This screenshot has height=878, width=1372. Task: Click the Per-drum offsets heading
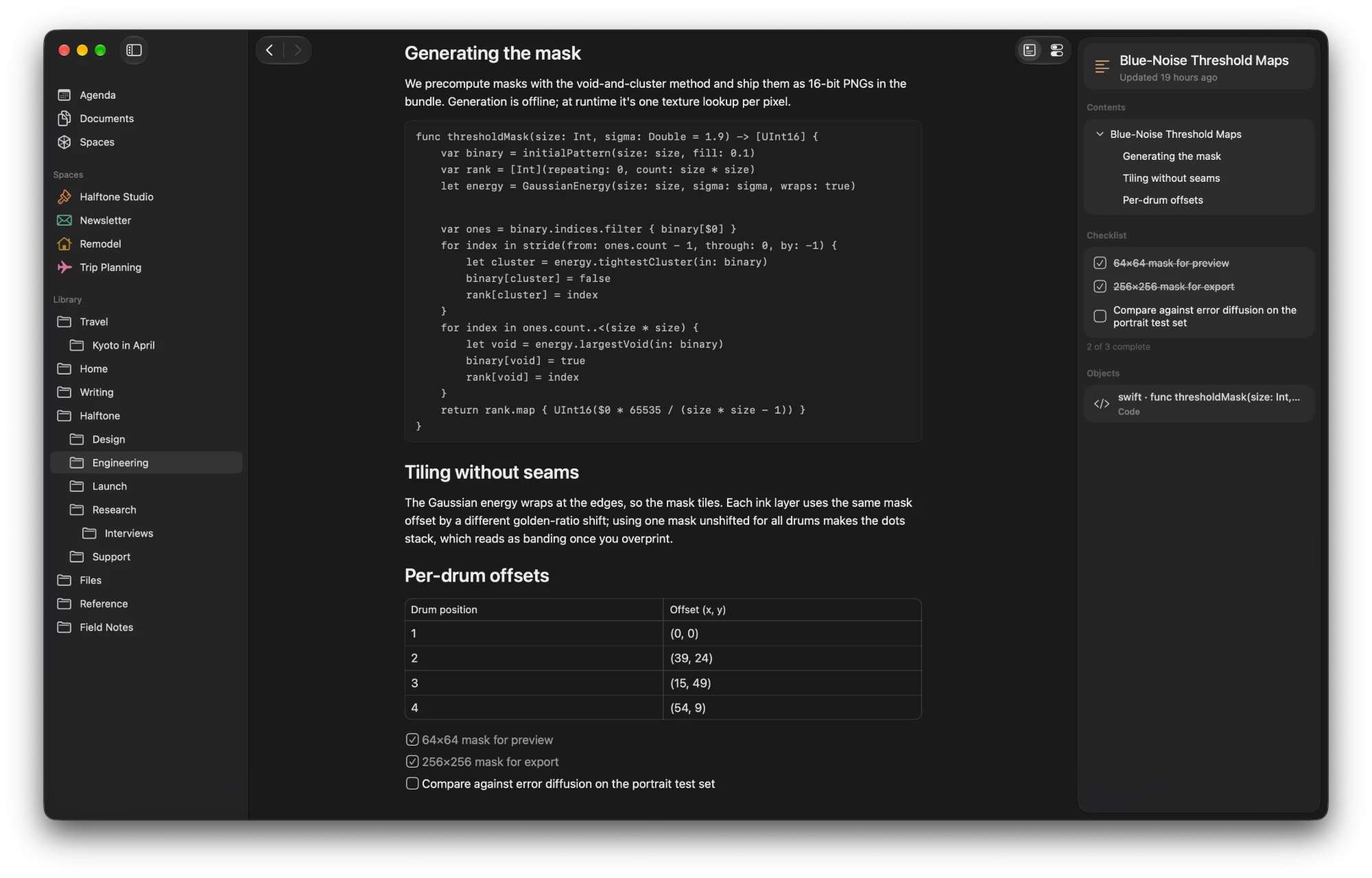click(x=477, y=576)
